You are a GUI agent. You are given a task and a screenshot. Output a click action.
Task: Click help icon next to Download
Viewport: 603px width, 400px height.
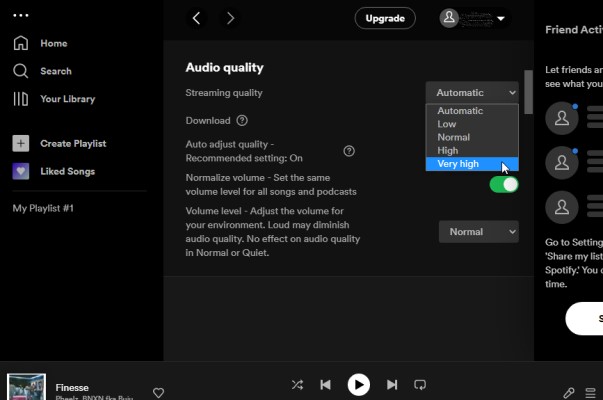pyautogui.click(x=242, y=121)
